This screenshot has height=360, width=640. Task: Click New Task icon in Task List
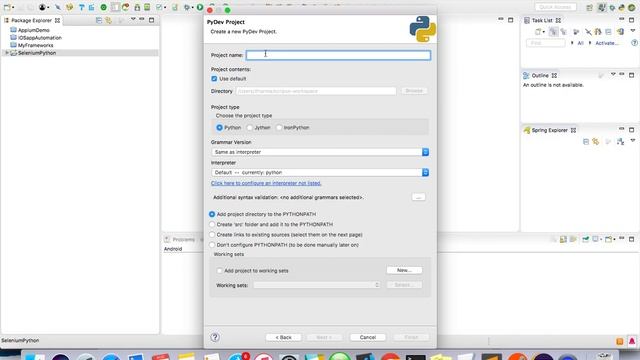(x=538, y=31)
